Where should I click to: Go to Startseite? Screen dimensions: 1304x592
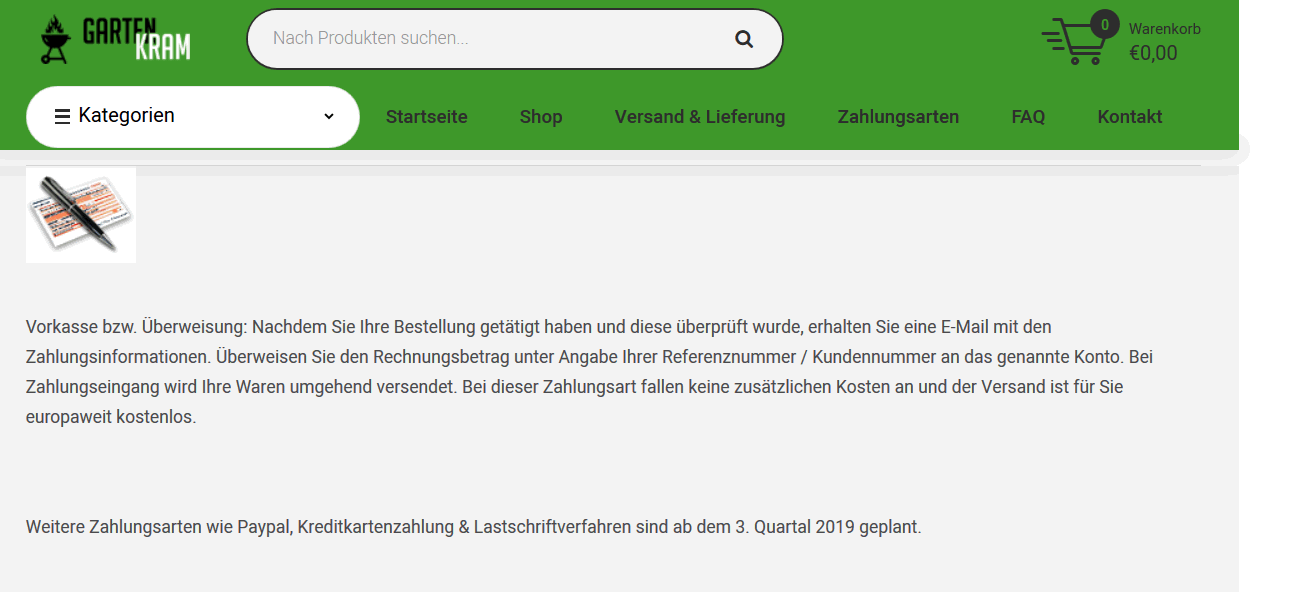coord(427,117)
